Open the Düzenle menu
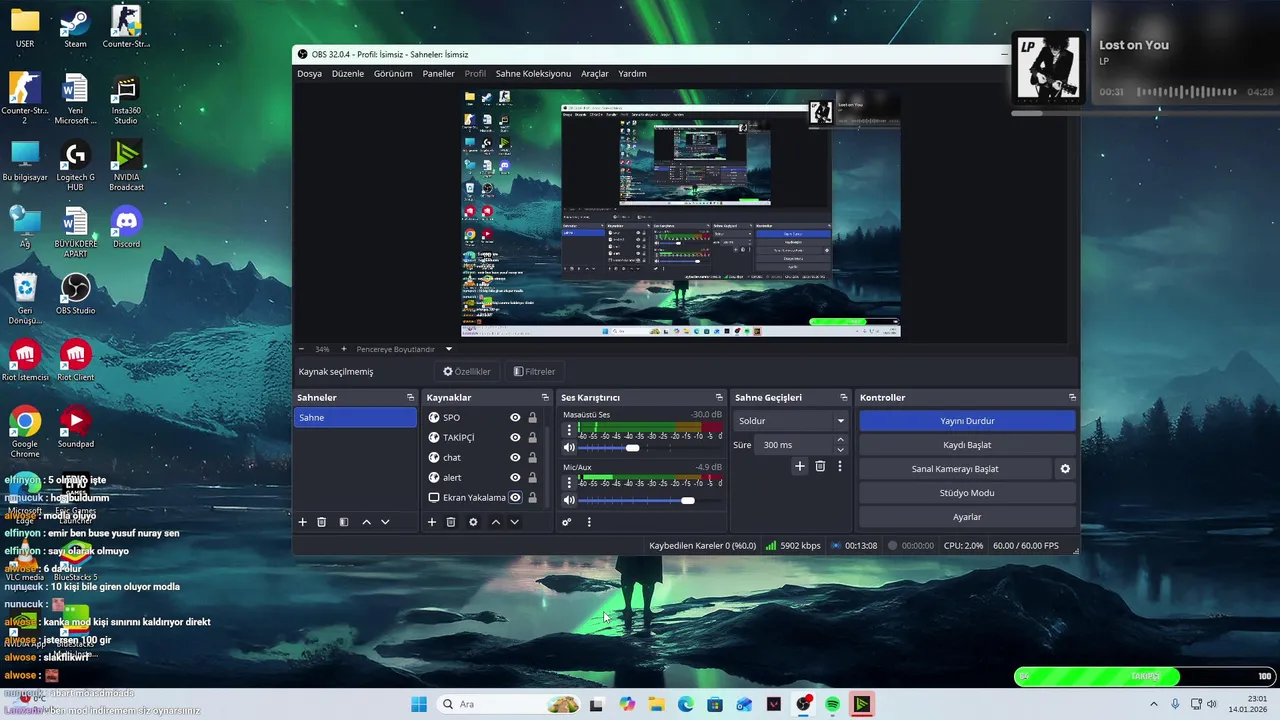 click(348, 74)
